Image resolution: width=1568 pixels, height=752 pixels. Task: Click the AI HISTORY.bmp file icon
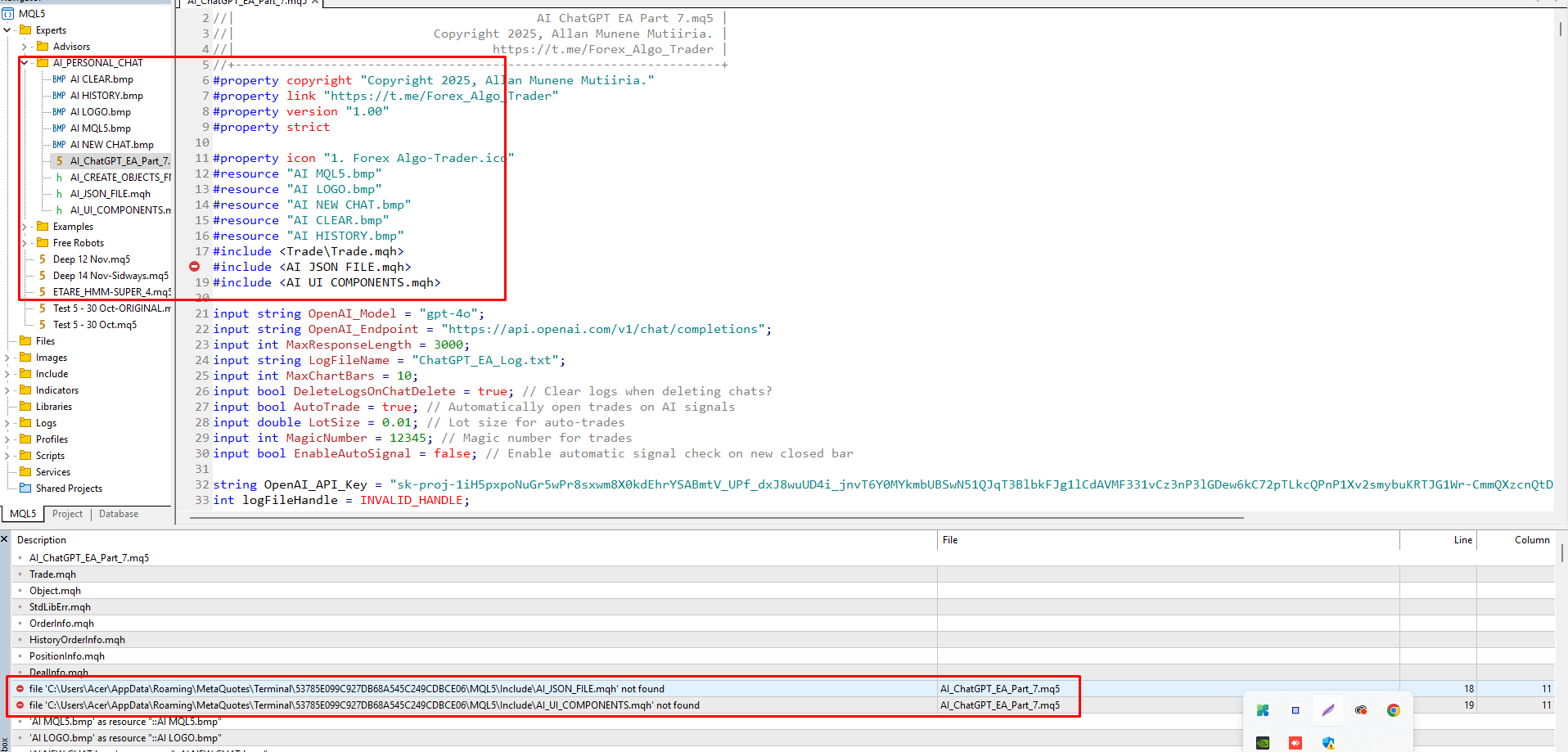pyautogui.click(x=59, y=95)
